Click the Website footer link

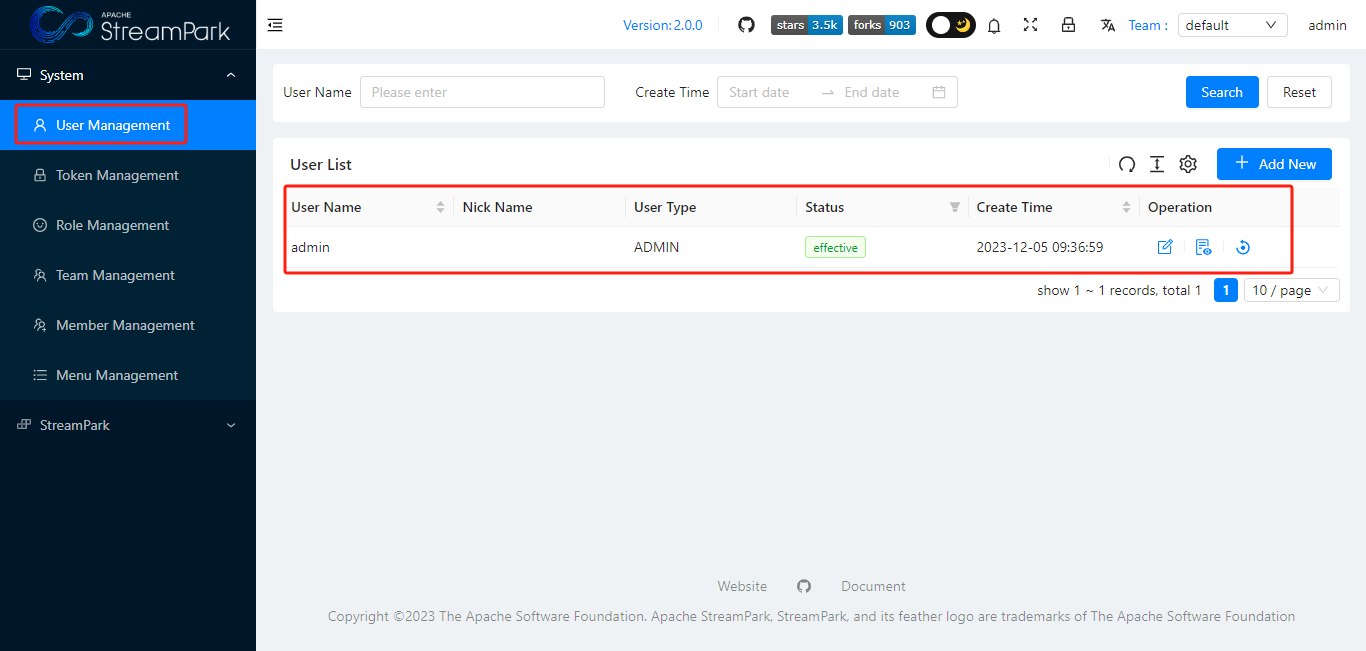pyautogui.click(x=742, y=586)
